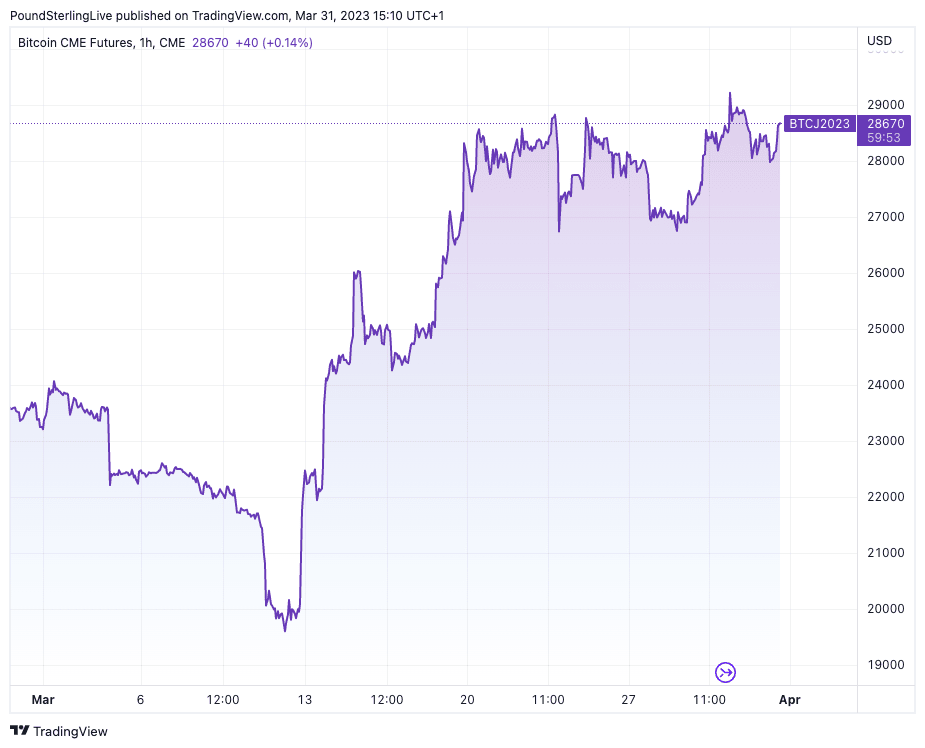The height and width of the screenshot is (748, 925).
Task: Click the 13 date marker on the time axis
Action: point(305,700)
